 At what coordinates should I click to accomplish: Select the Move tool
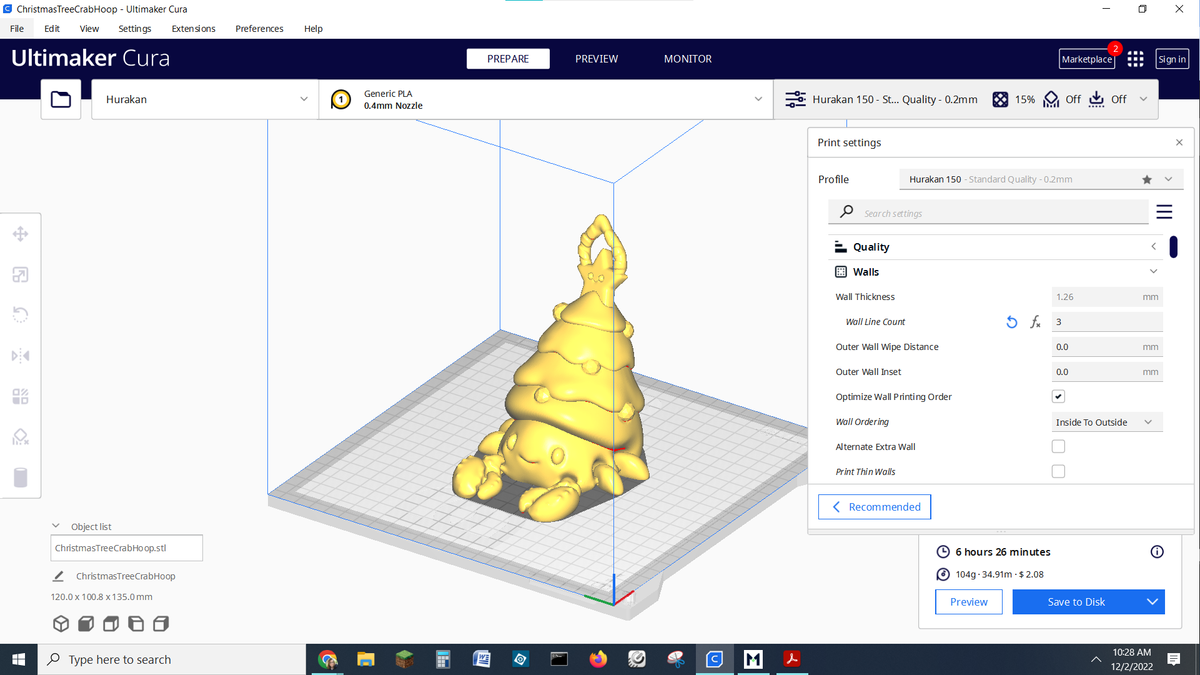coord(20,233)
